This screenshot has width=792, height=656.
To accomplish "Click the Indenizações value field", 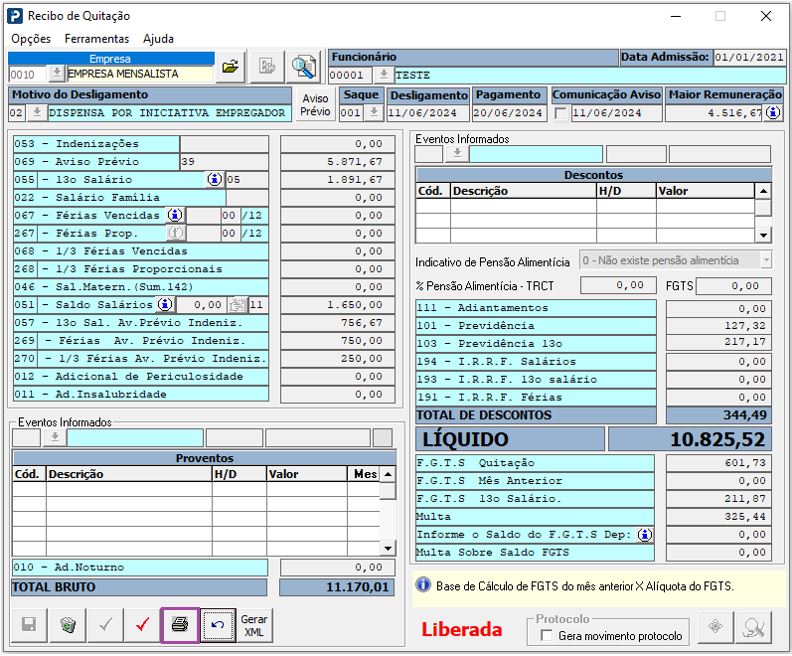I will (337, 144).
